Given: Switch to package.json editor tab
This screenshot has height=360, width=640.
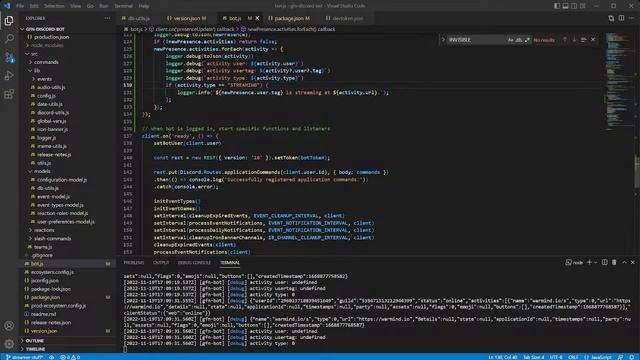Looking at the screenshot, I should click(x=289, y=18).
